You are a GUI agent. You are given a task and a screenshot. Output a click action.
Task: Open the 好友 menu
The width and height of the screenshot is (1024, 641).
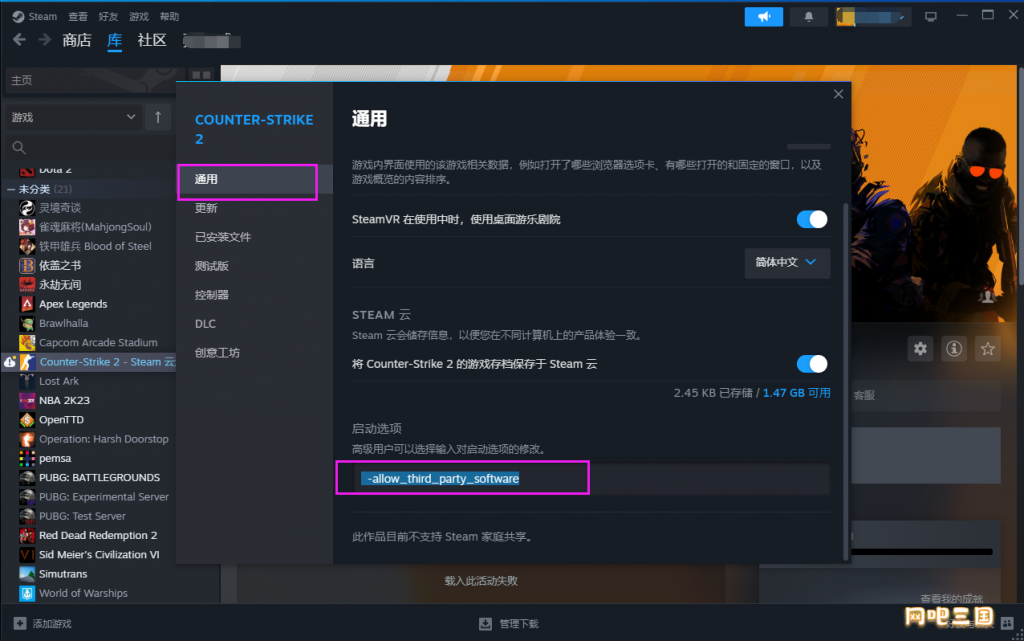coord(108,16)
